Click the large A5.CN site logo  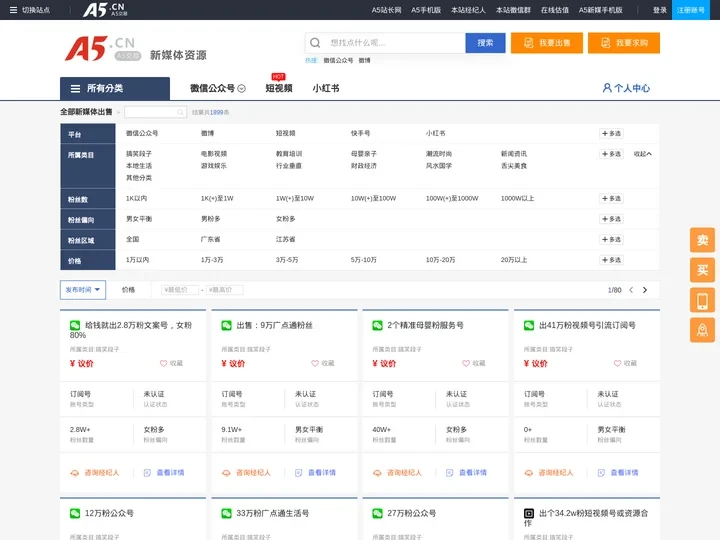pos(101,49)
